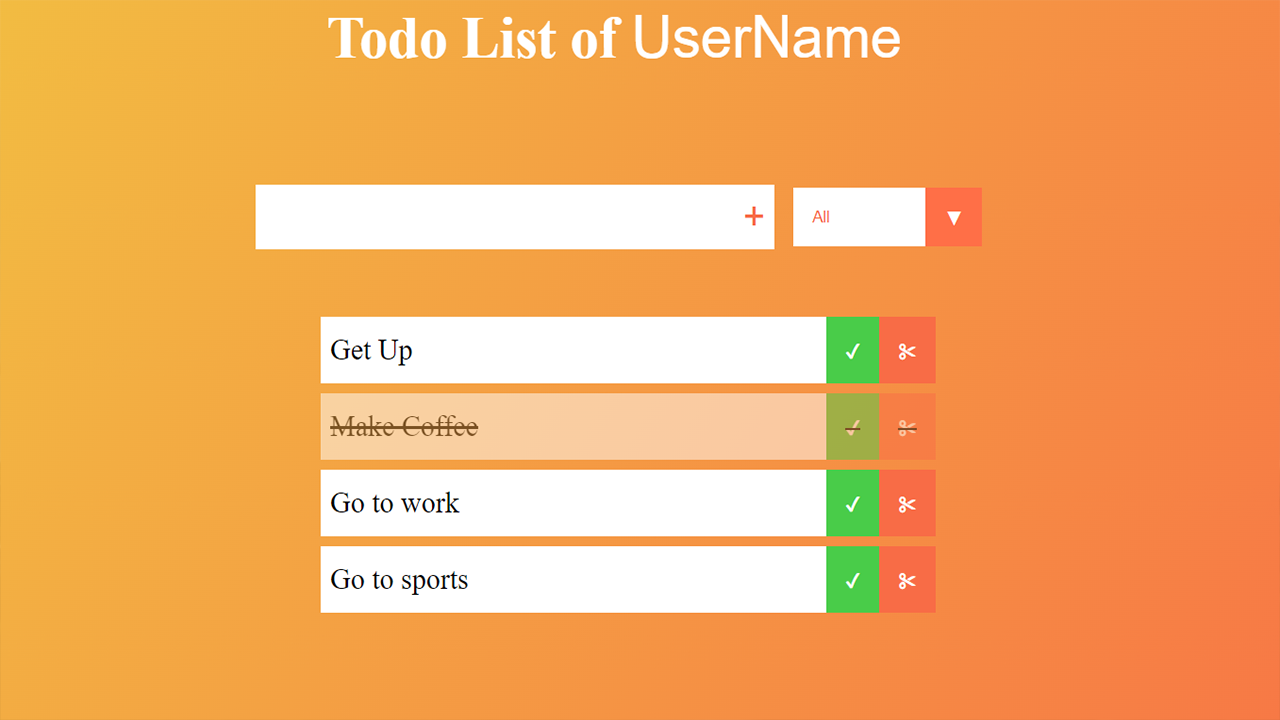Complete the "Go to sports" task
The width and height of the screenshot is (1280, 720).
(852, 580)
